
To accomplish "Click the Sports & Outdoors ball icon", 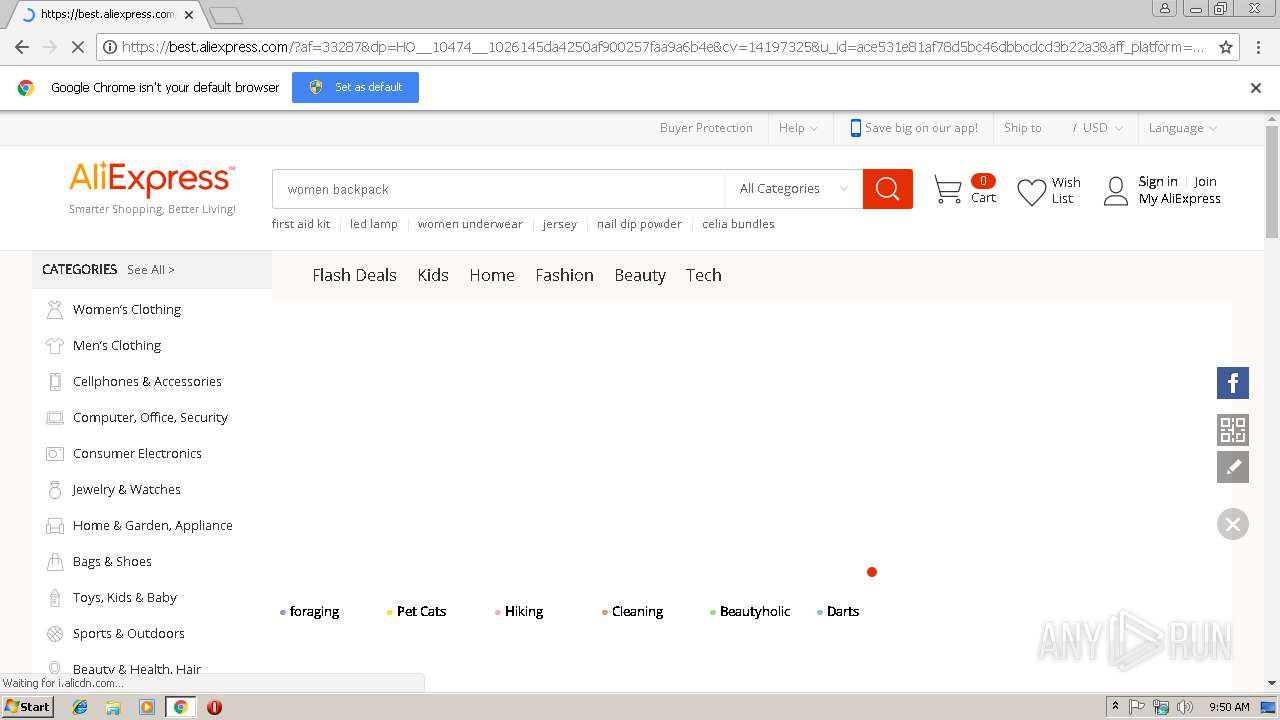I will [x=55, y=634].
